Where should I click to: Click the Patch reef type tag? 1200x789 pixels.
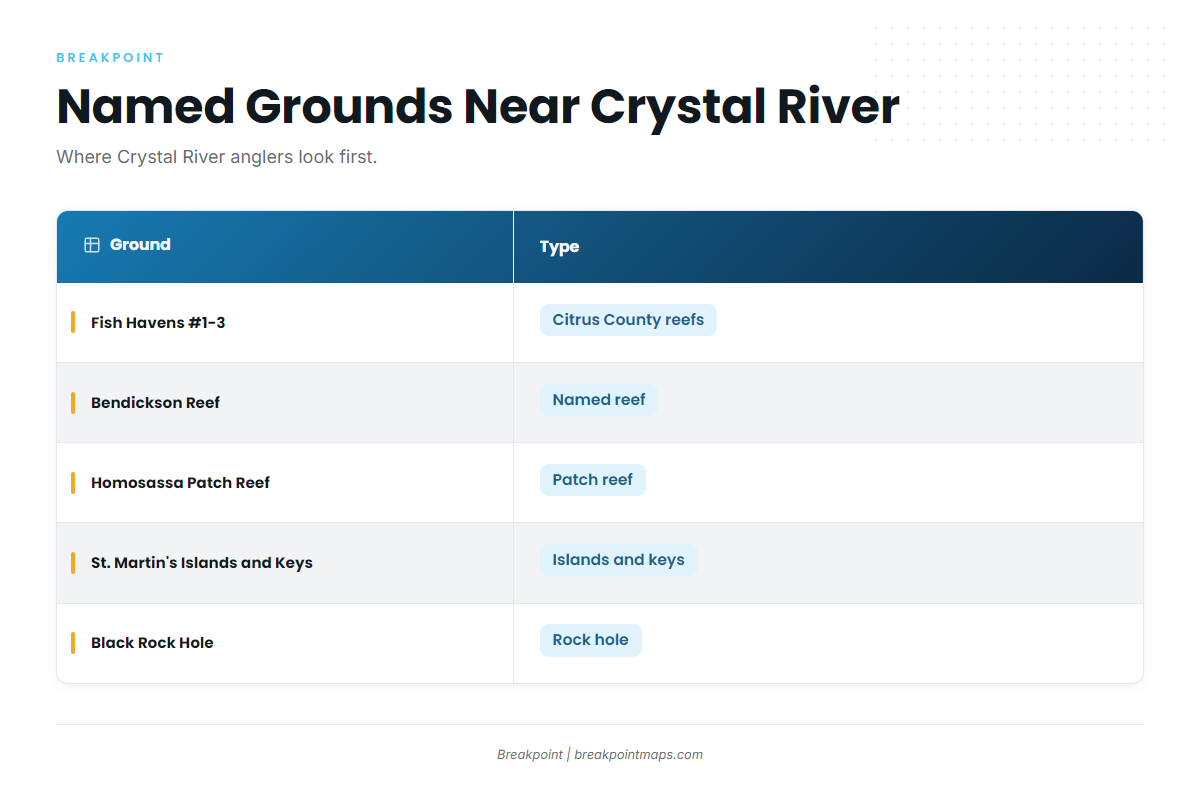[x=593, y=480]
